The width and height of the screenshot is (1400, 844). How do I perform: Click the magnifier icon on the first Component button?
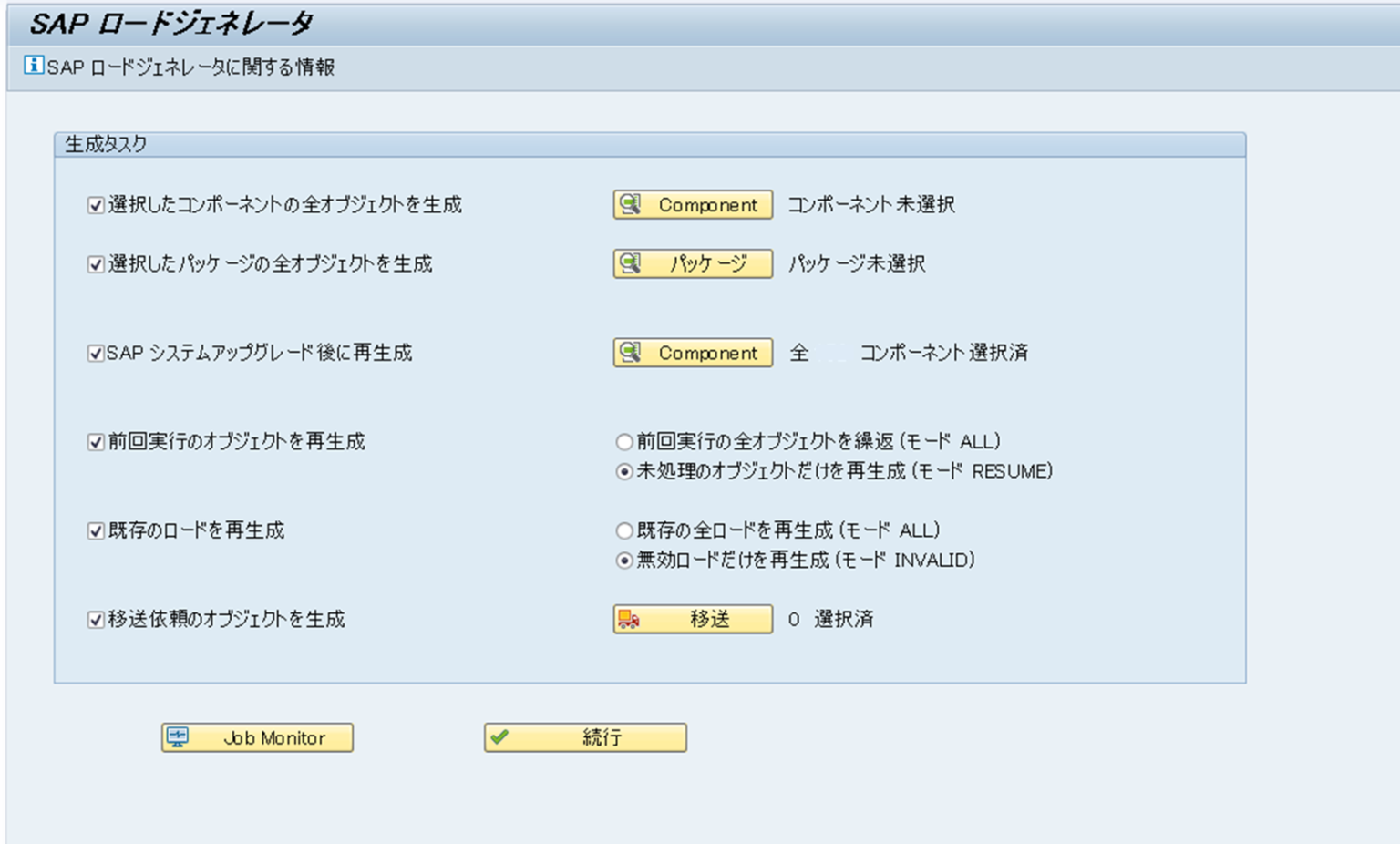tap(628, 204)
